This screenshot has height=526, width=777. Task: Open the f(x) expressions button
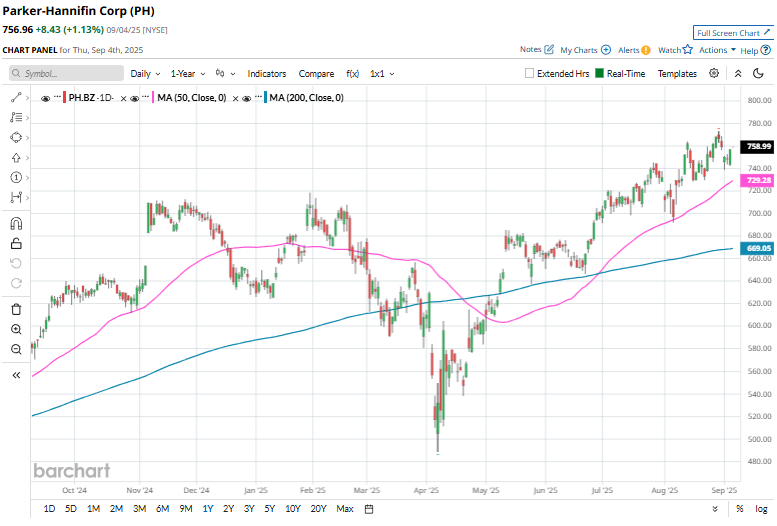click(x=352, y=73)
